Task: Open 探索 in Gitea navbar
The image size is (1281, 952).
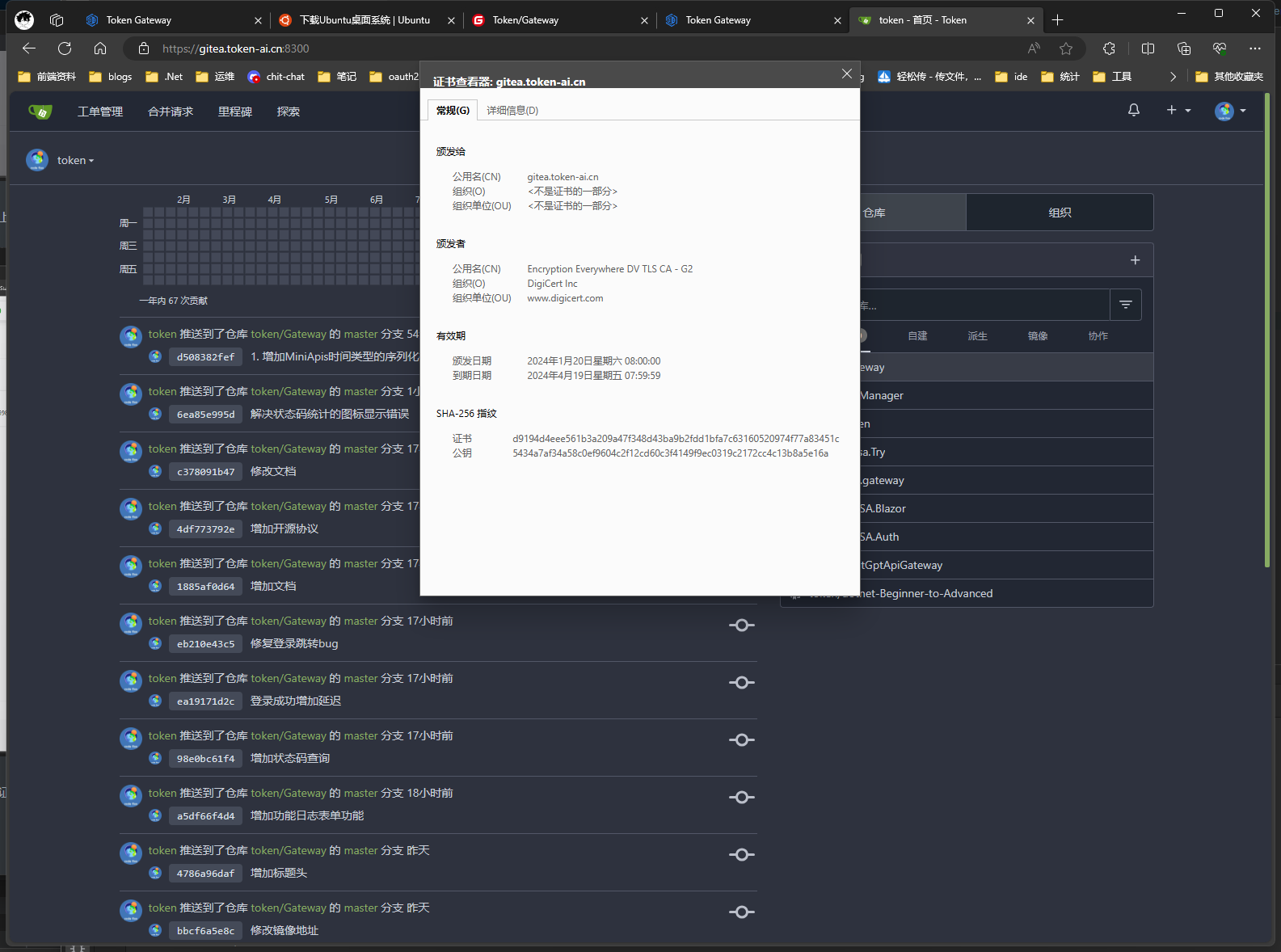Action: [289, 112]
